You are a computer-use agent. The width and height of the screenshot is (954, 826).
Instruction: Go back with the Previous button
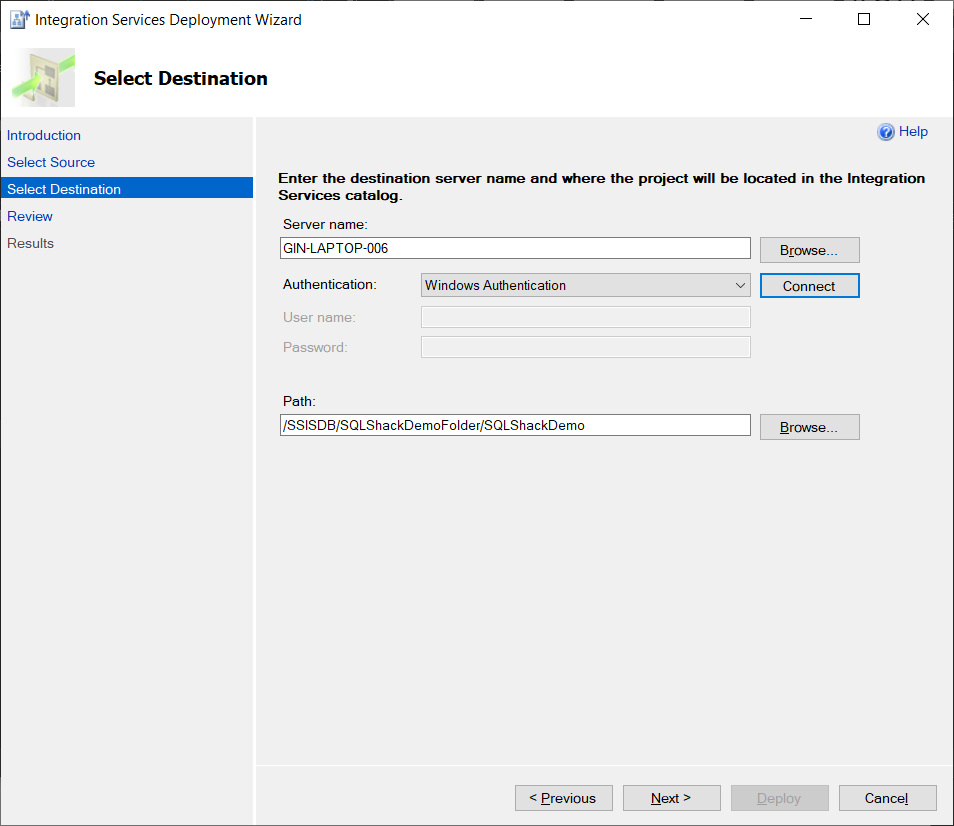(563, 798)
